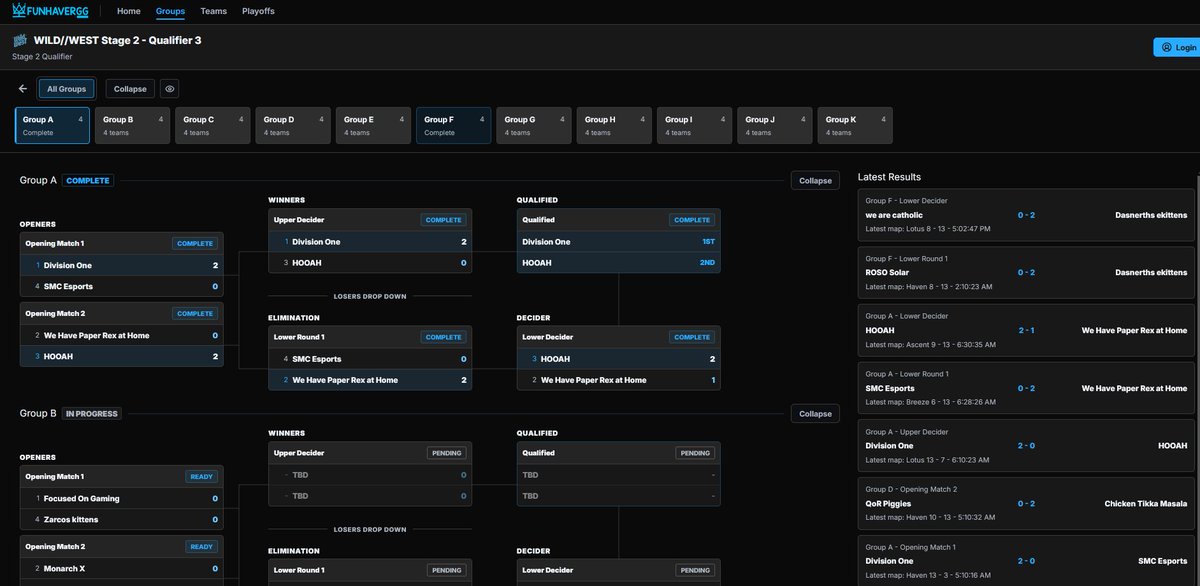1200x586 pixels.
Task: Click the Collapse button in the toolbar
Action: click(x=130, y=89)
